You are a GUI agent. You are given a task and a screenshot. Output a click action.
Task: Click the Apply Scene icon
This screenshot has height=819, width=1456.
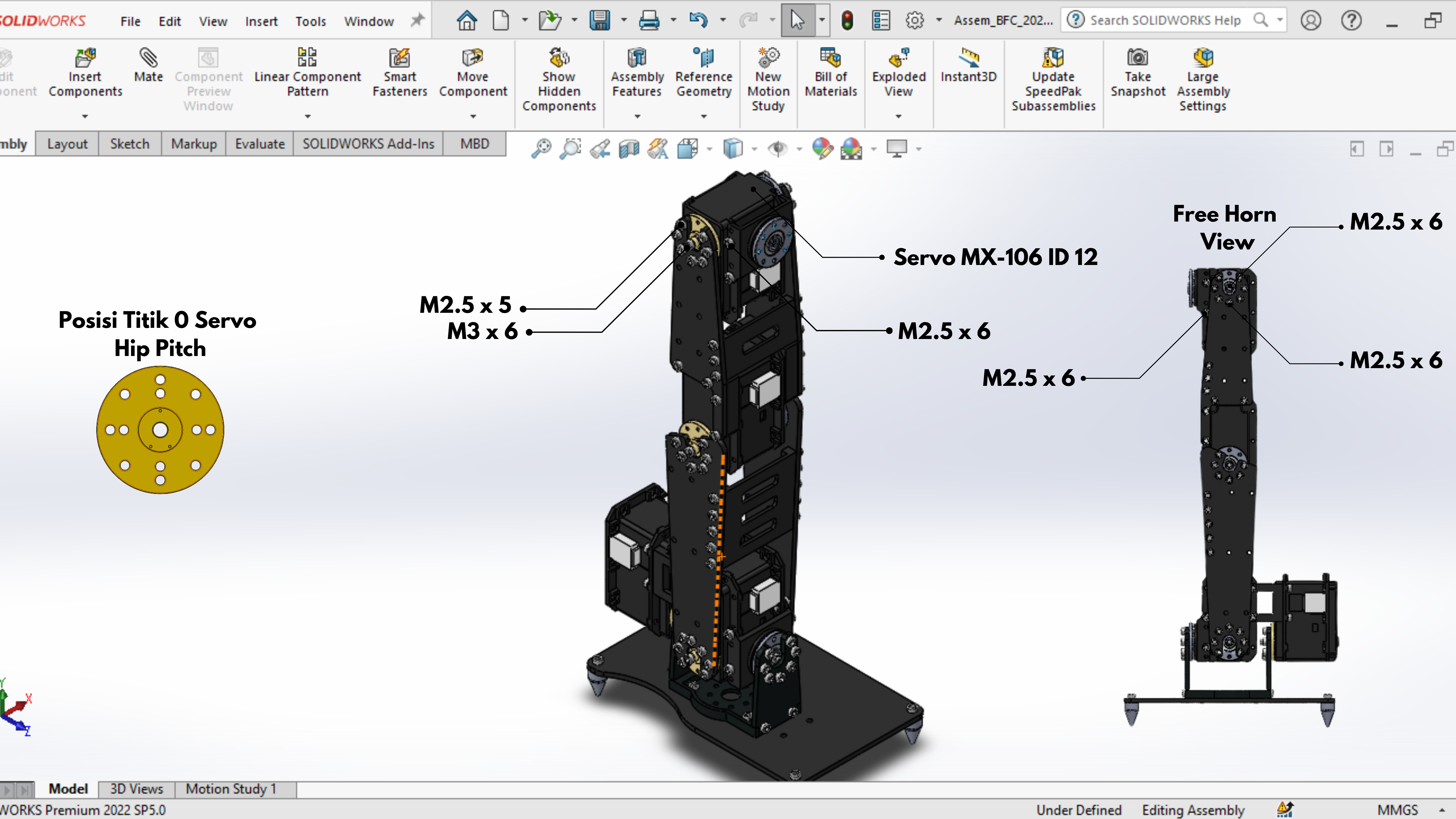point(851,149)
